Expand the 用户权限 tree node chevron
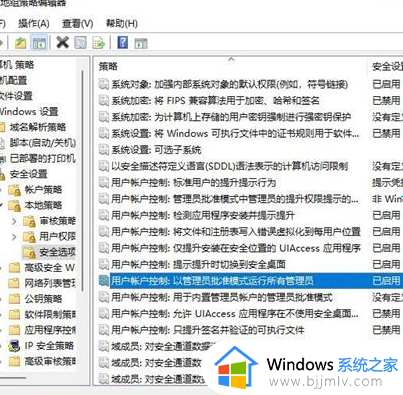This screenshot has height=395, width=403. click(x=14, y=237)
